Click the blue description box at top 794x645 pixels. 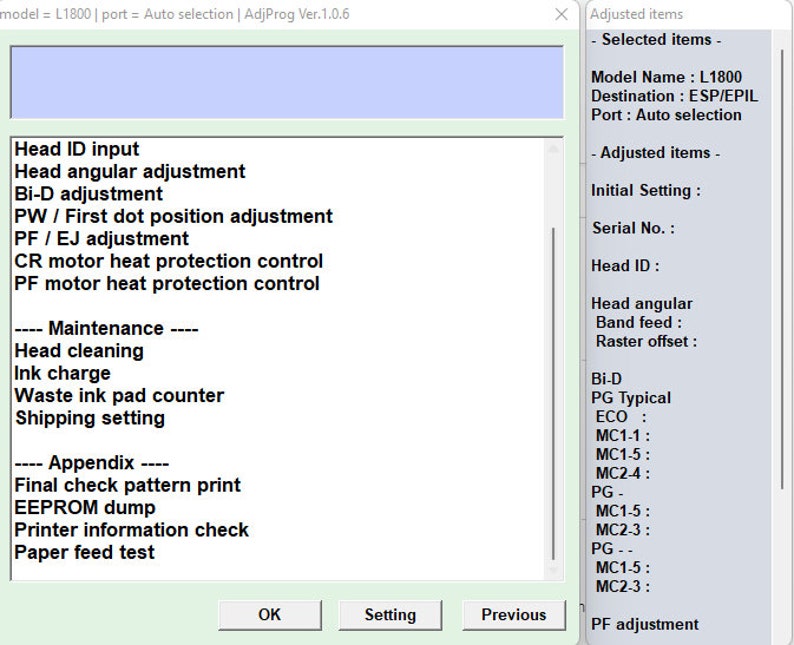(x=287, y=83)
